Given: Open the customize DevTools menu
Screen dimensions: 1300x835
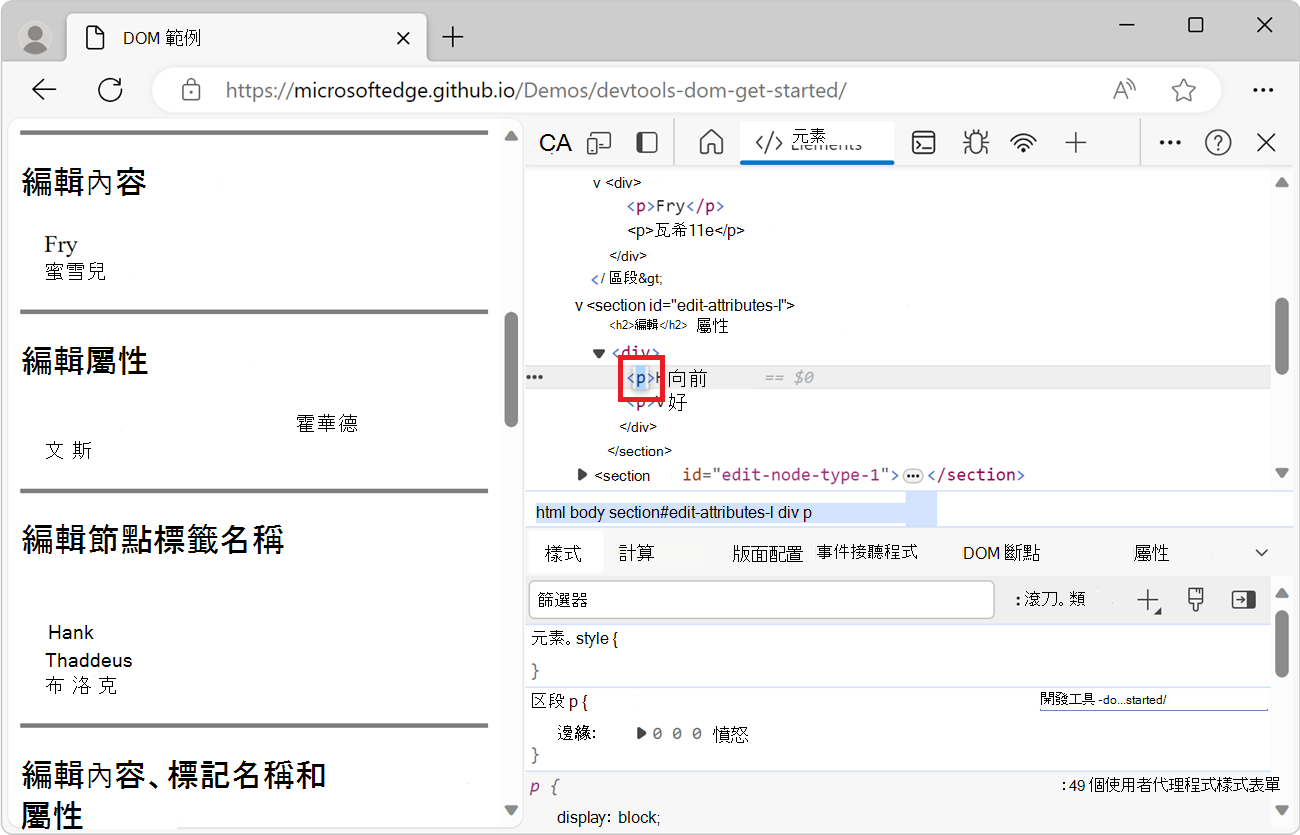Looking at the screenshot, I should point(1169,142).
